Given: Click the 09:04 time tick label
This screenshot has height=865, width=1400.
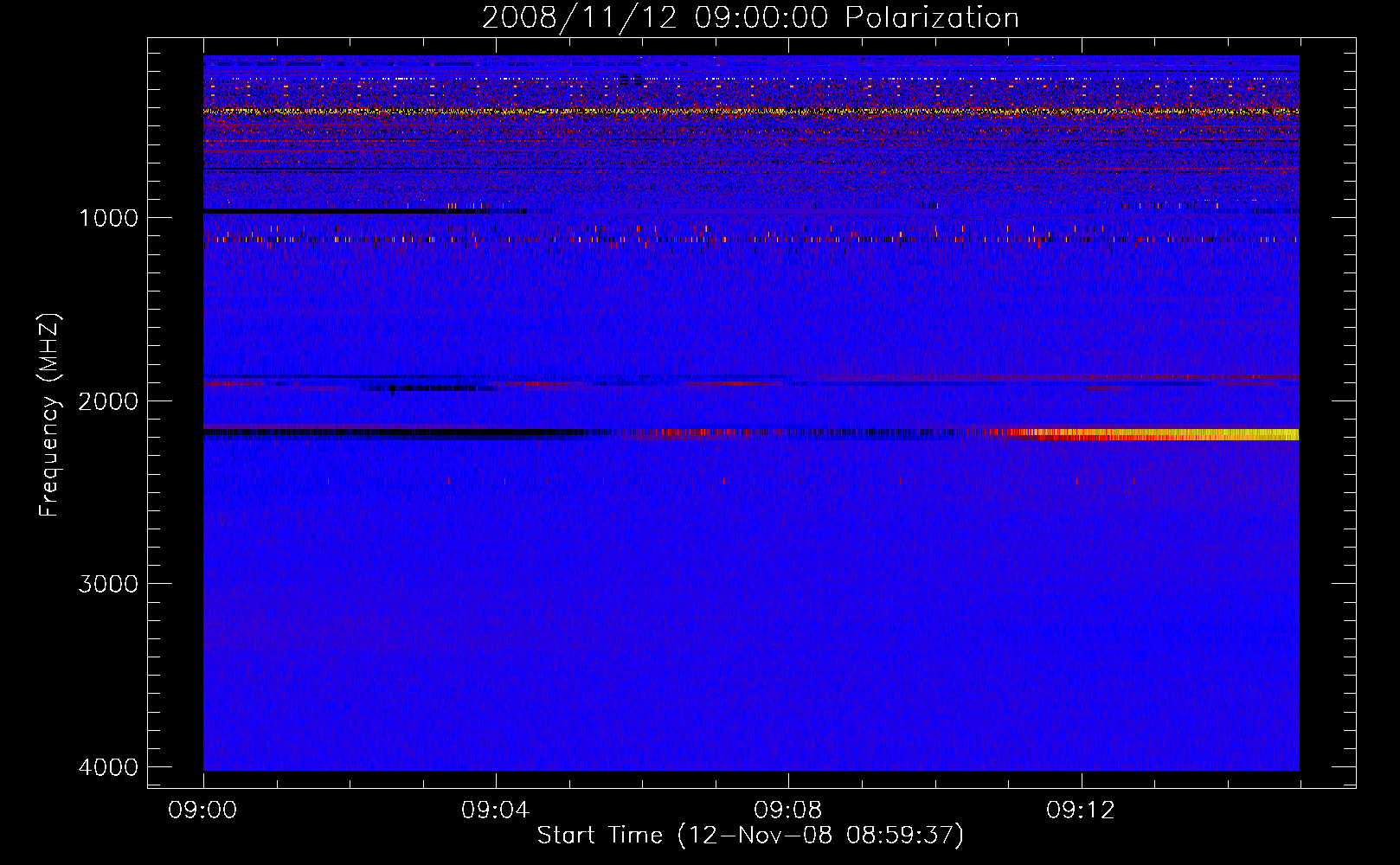Looking at the screenshot, I should 496,811.
